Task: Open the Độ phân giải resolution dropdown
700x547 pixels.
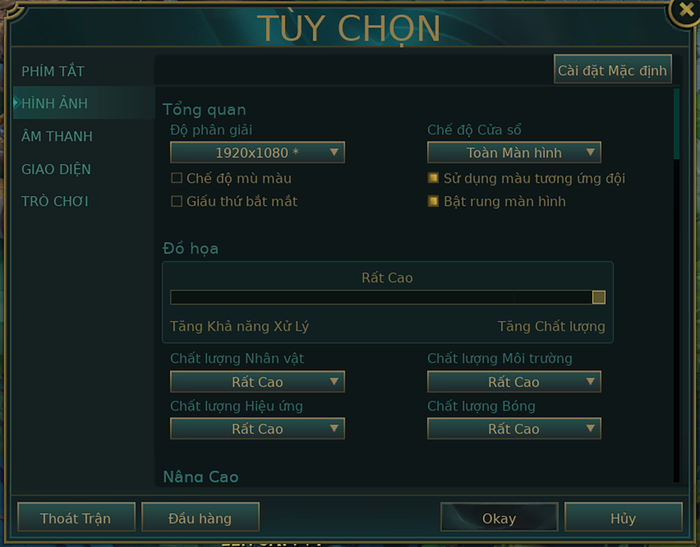Action: click(257, 153)
